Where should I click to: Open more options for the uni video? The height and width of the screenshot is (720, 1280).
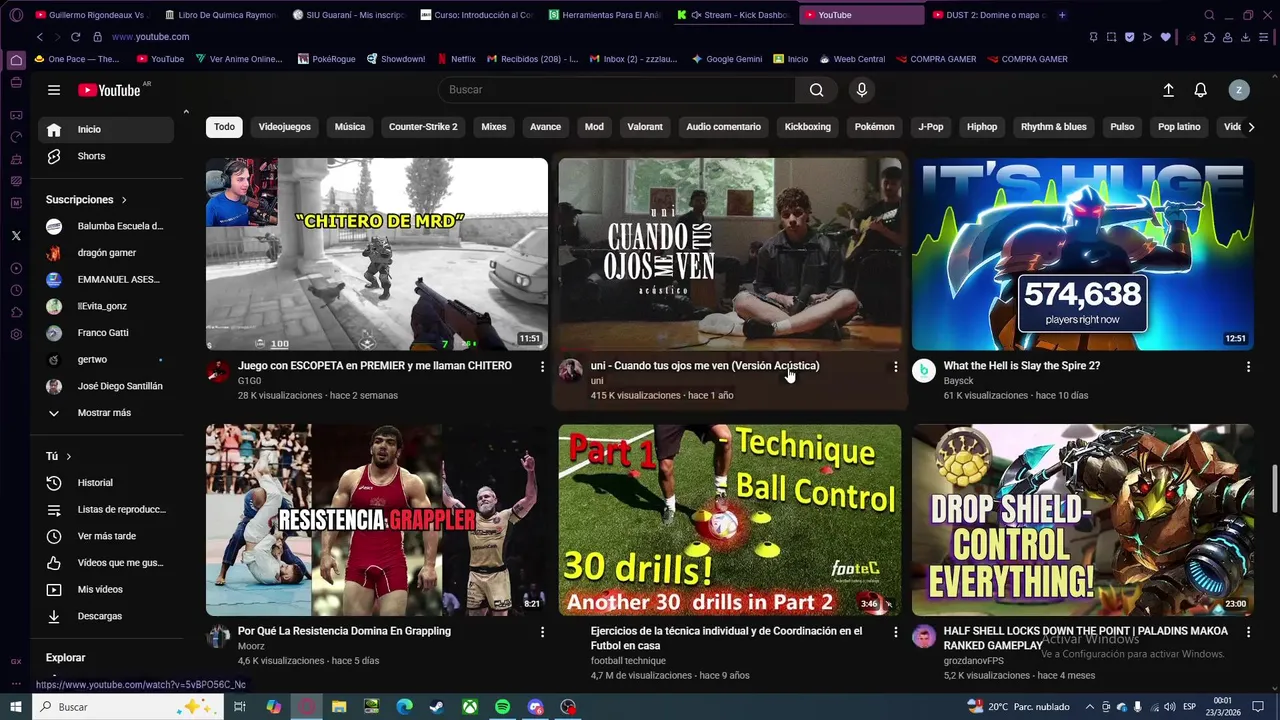click(895, 367)
